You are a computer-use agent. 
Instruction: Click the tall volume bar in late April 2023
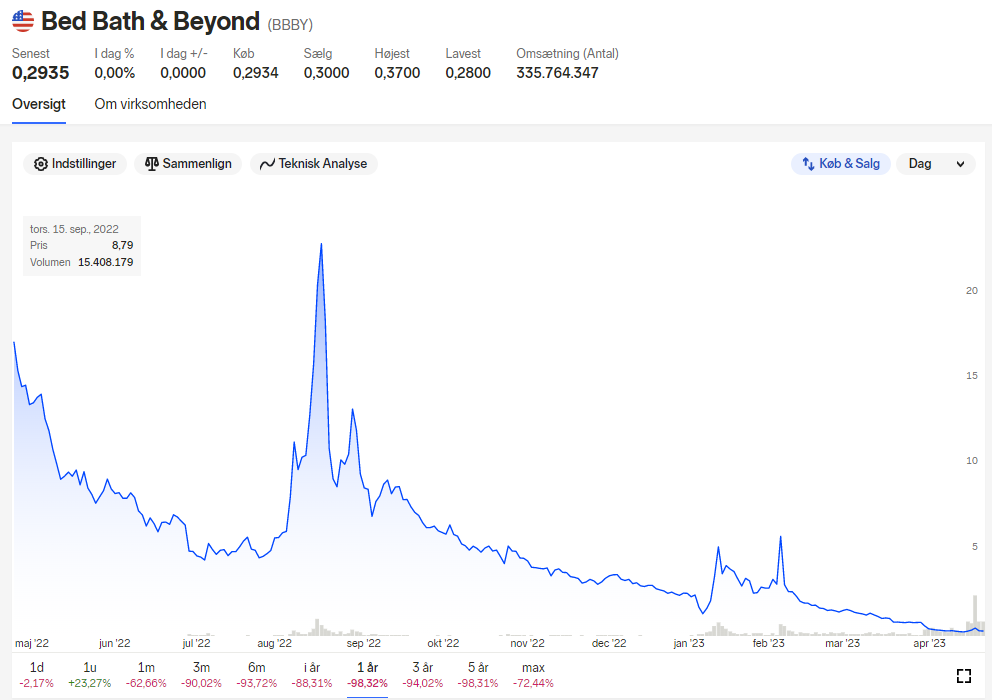(975, 615)
